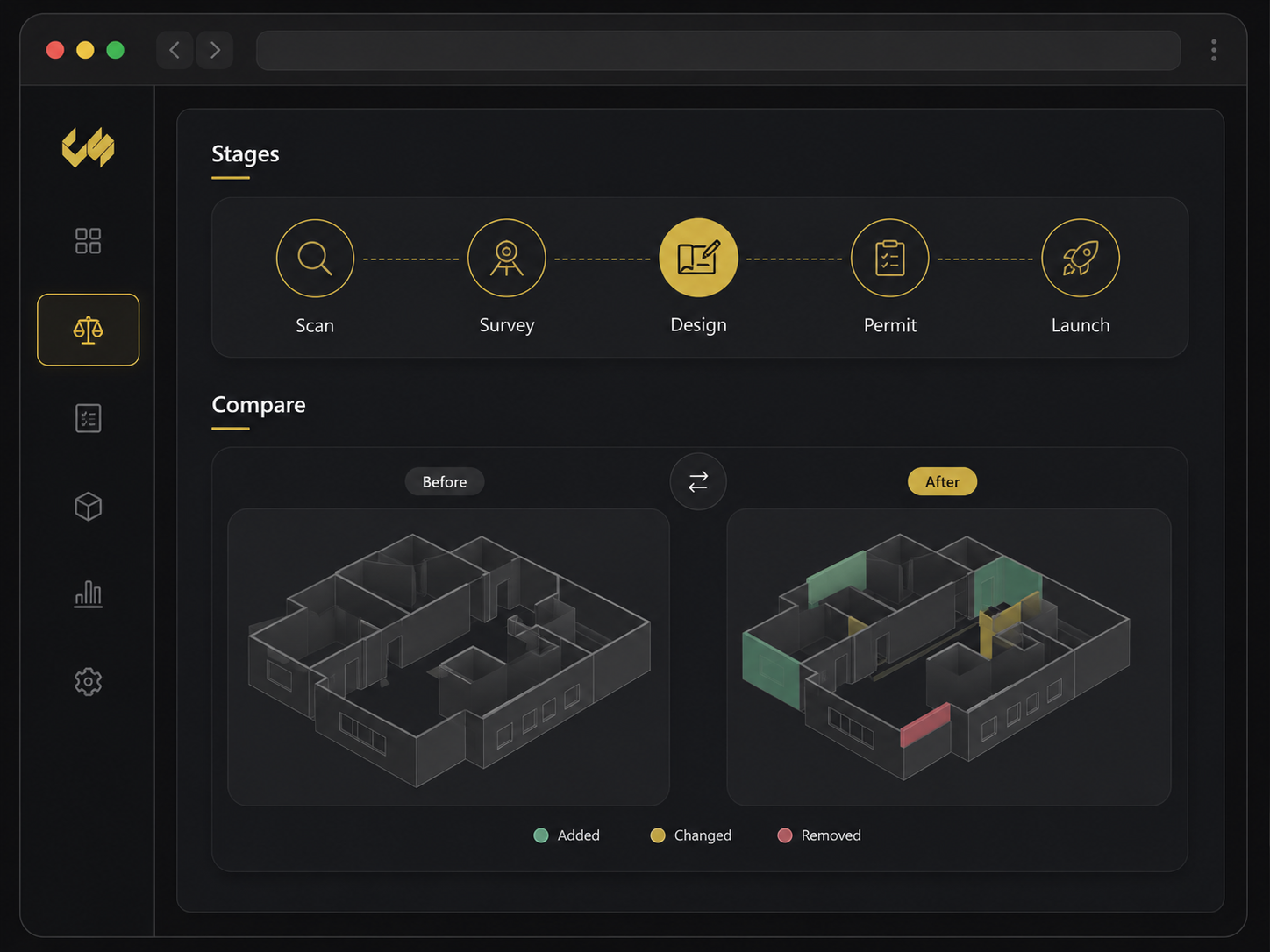Open the three-dot menu in title bar

pyautogui.click(x=1214, y=50)
